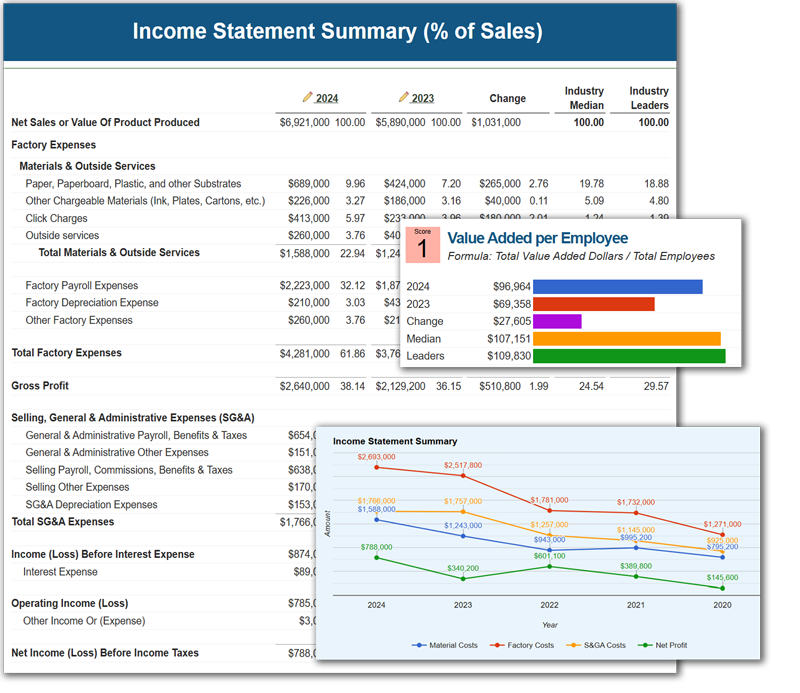Select the Industry Leaders column header
This screenshot has height=693, width=800.
pyautogui.click(x=647, y=96)
